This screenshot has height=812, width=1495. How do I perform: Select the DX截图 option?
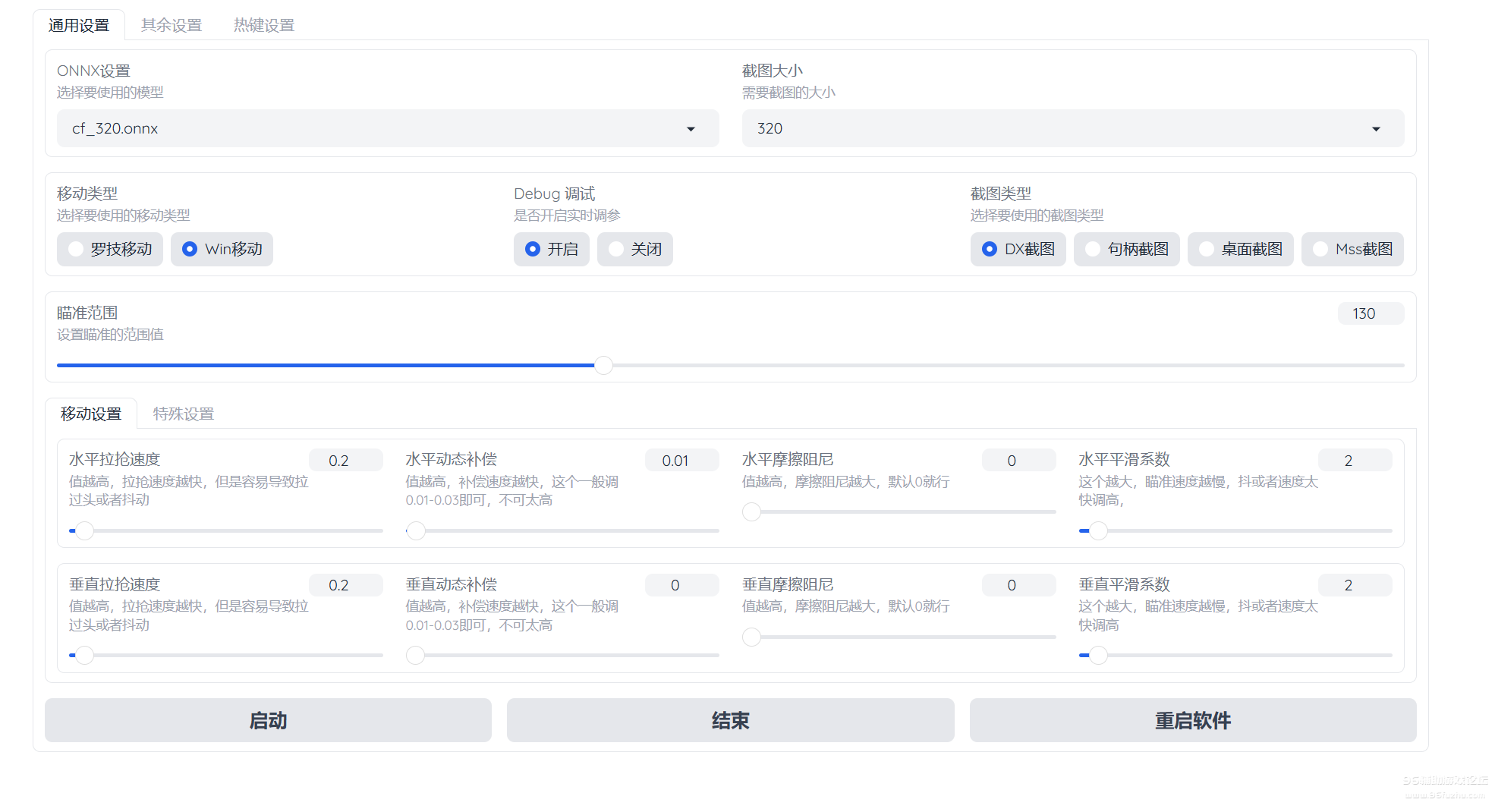1018,250
